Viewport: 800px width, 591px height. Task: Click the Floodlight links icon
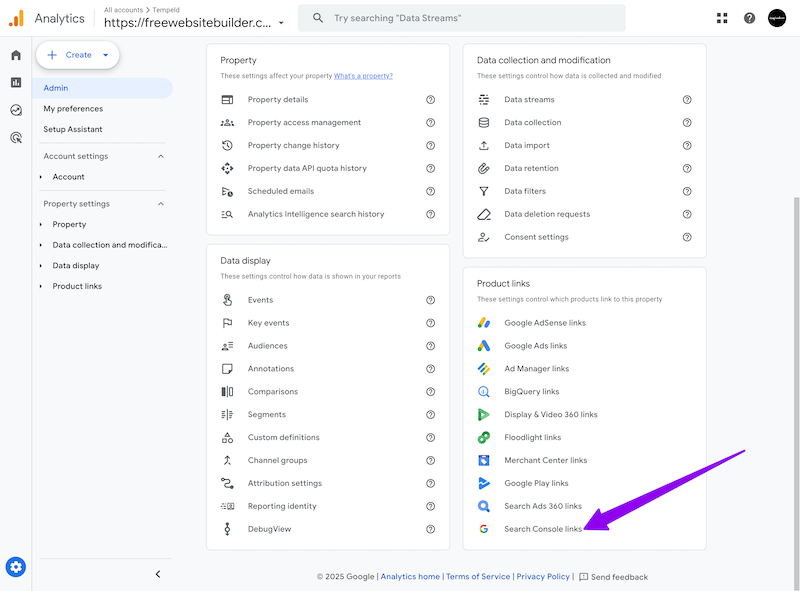click(484, 437)
